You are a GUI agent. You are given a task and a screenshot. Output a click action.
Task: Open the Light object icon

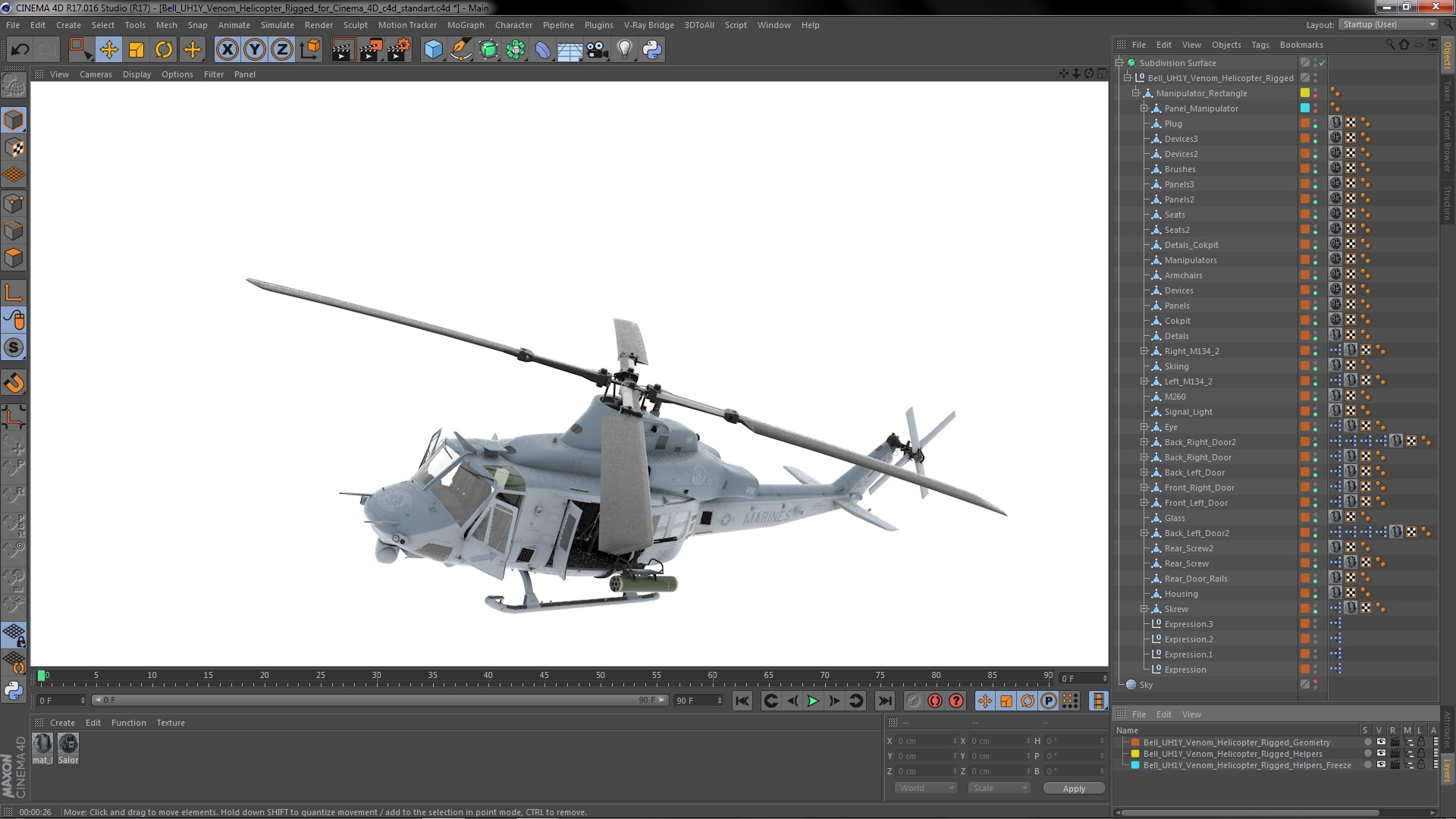pos(624,50)
